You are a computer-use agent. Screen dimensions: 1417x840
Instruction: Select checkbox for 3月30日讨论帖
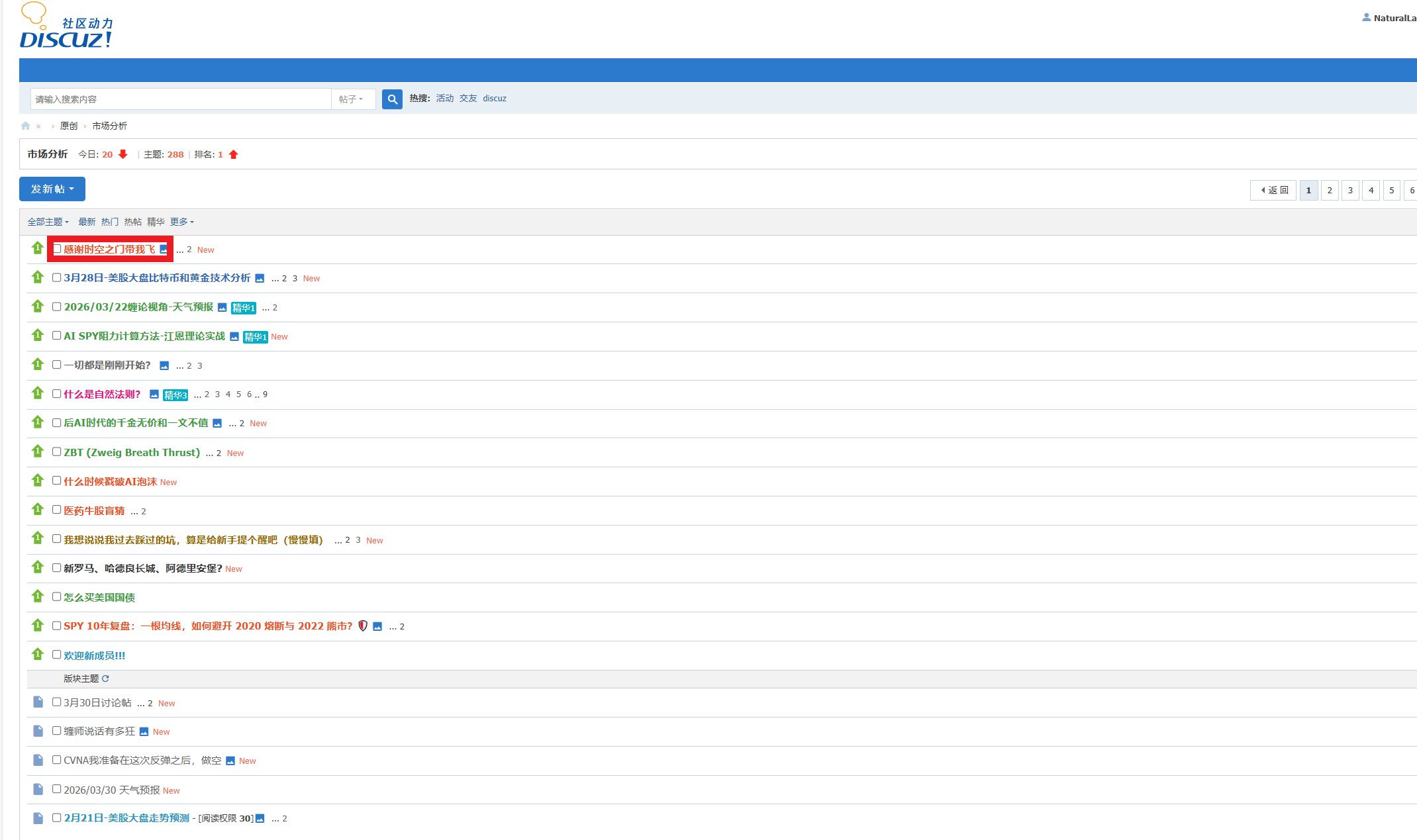click(57, 702)
